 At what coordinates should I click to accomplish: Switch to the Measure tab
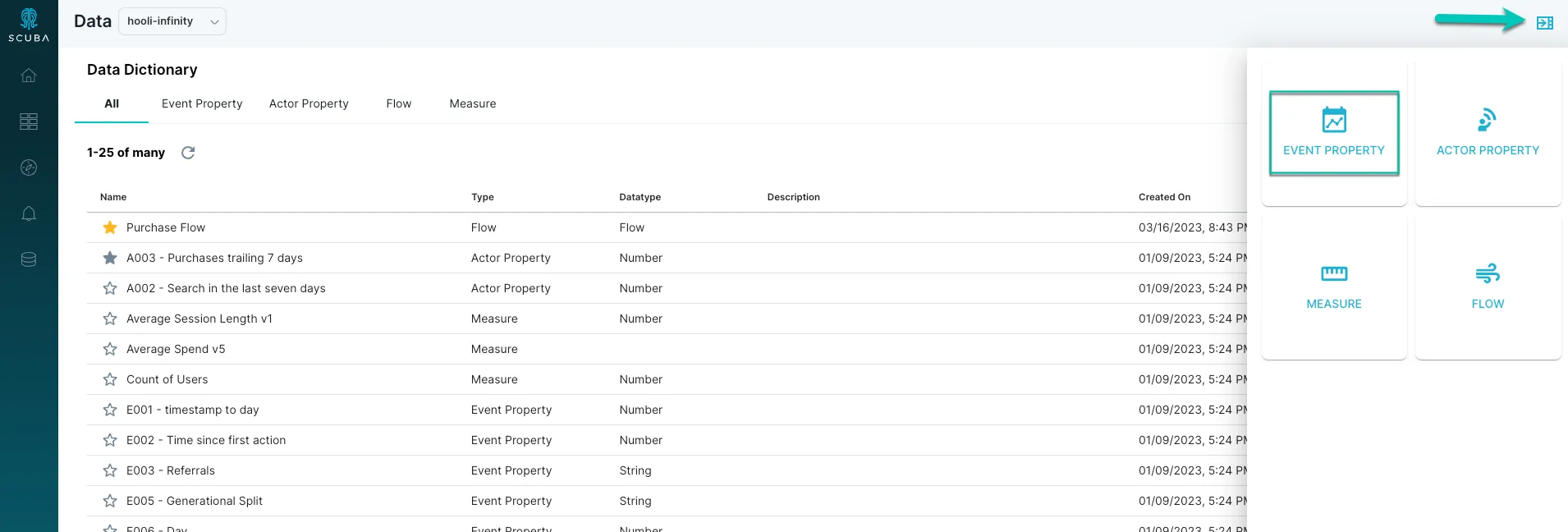[x=473, y=103]
